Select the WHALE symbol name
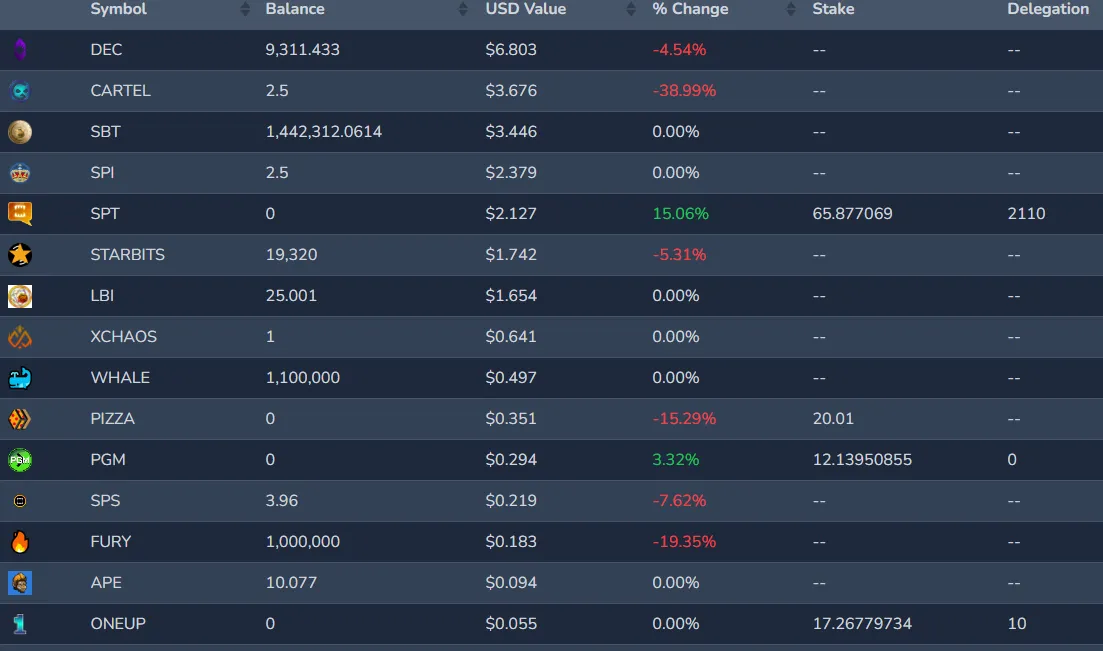 [x=120, y=378]
